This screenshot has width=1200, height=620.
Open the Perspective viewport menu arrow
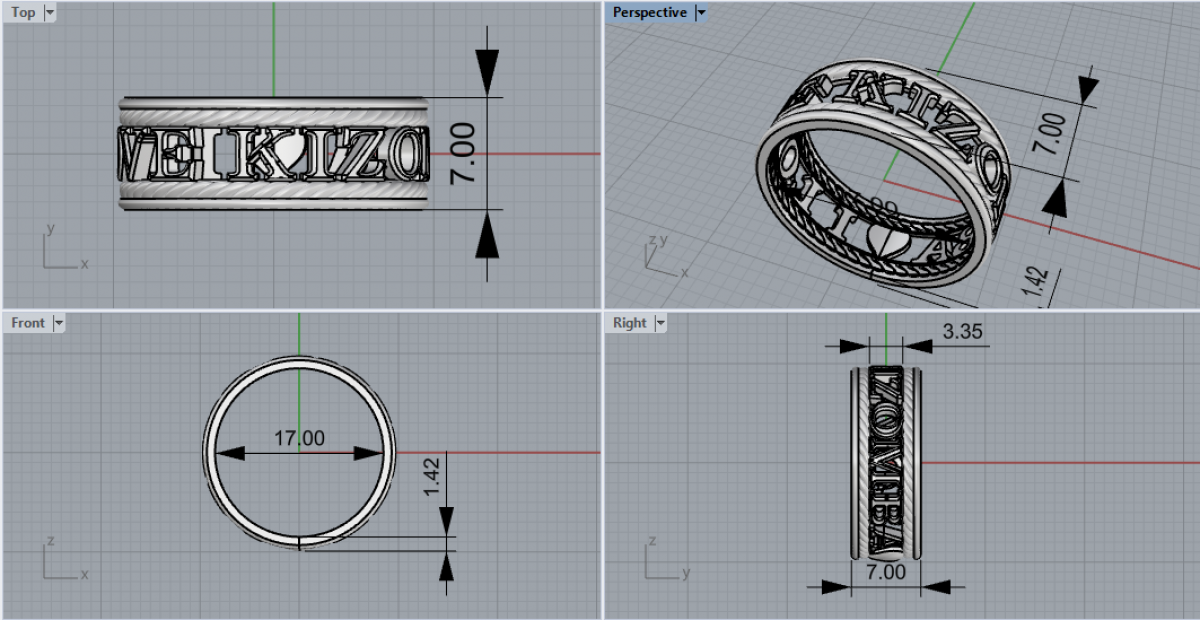click(x=701, y=13)
